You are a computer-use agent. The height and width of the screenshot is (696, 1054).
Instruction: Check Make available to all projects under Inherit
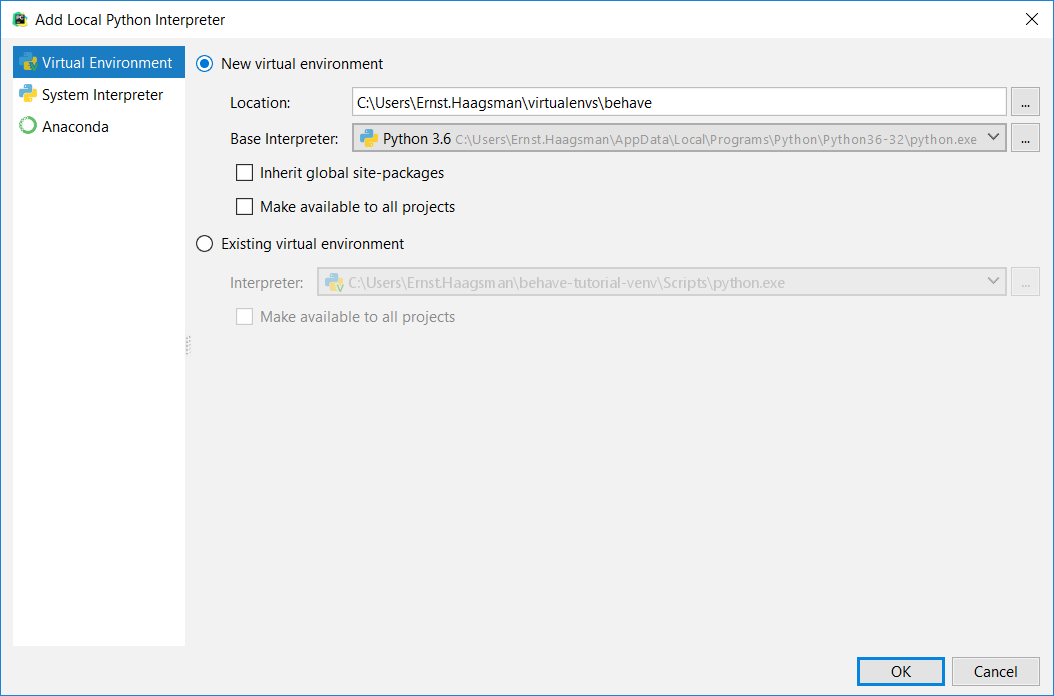(245, 206)
